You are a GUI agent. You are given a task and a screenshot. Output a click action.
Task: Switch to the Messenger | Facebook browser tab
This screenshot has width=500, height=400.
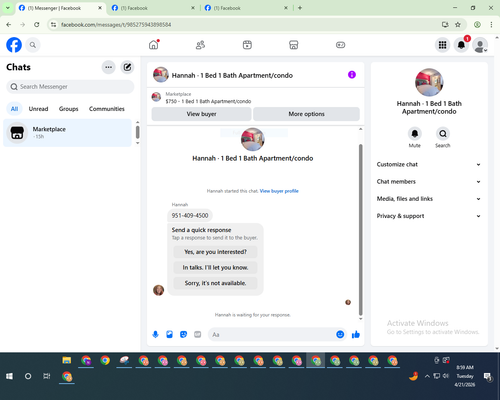point(60,8)
